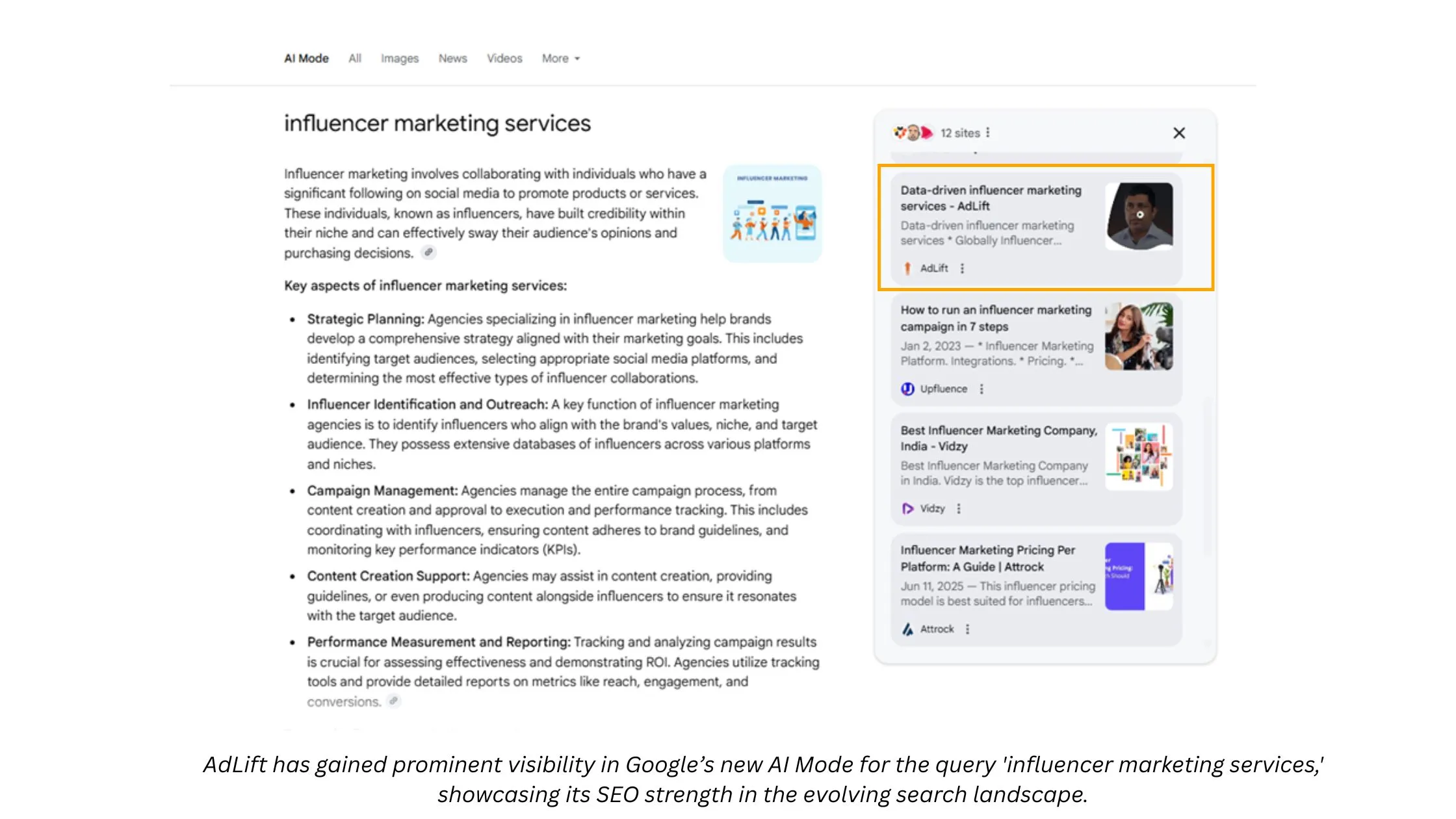The height and width of the screenshot is (819, 1456).
Task: Play the AdLift video thumbnail
Action: point(1139,216)
